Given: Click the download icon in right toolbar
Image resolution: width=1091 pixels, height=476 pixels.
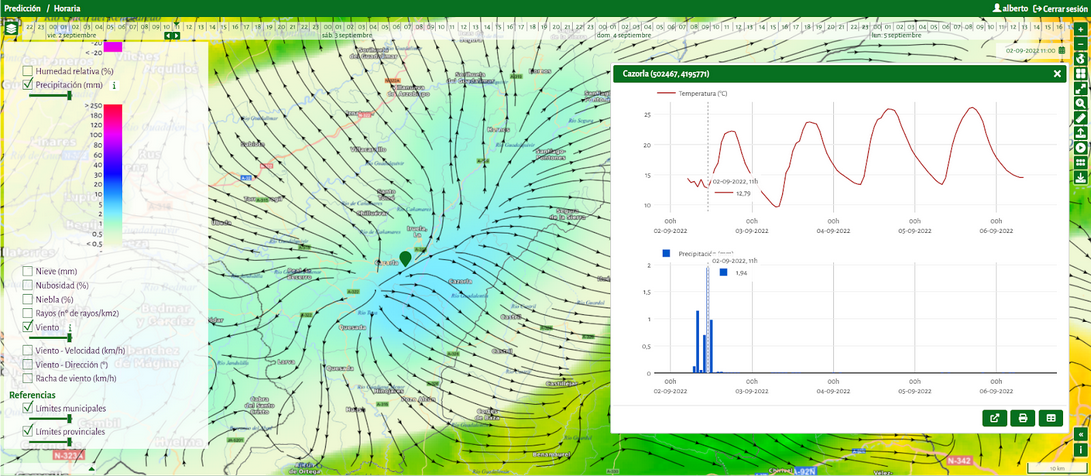Looking at the screenshot, I should [x=1081, y=177].
